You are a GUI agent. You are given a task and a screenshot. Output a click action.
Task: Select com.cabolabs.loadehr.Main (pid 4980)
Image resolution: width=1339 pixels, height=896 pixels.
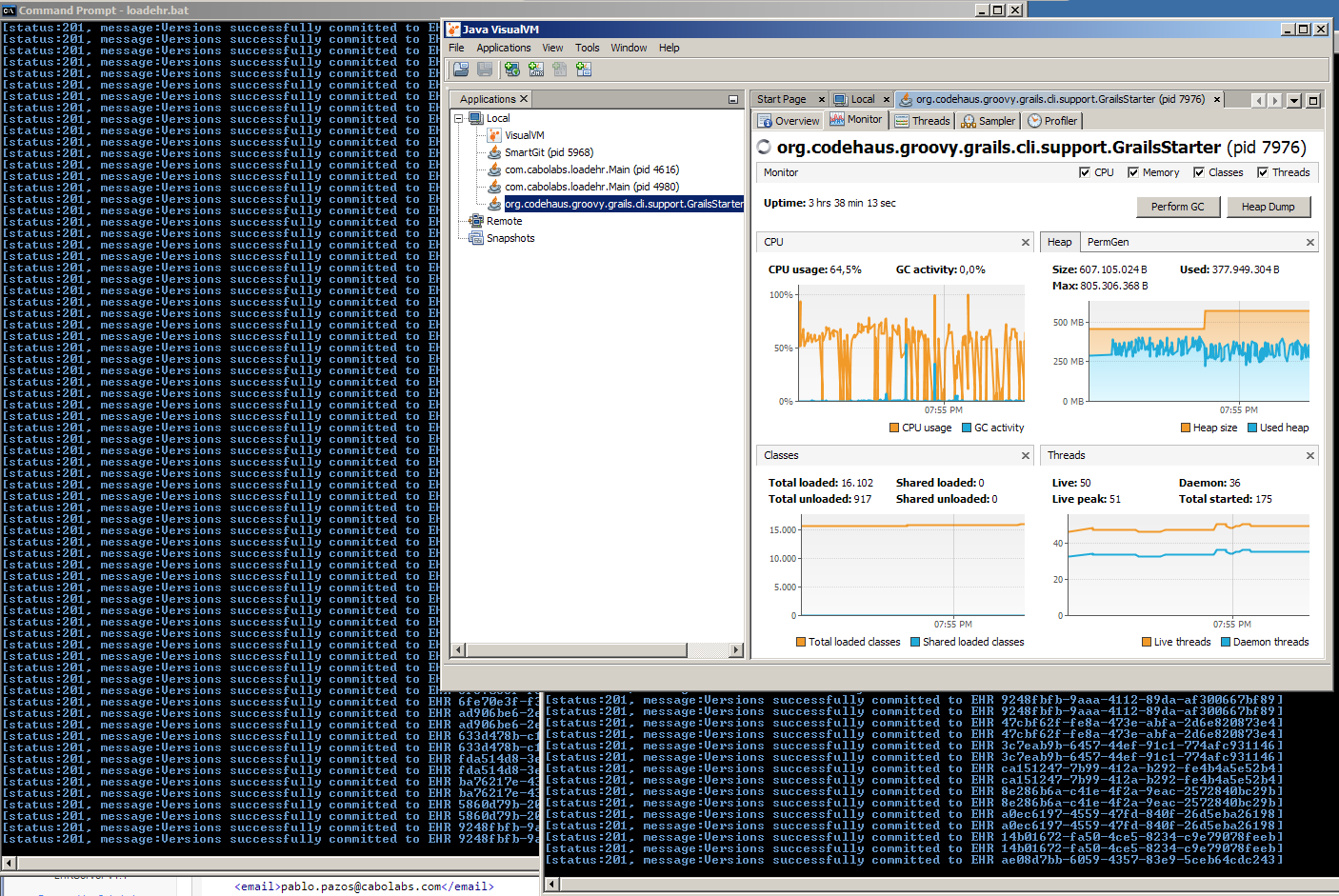(591, 187)
